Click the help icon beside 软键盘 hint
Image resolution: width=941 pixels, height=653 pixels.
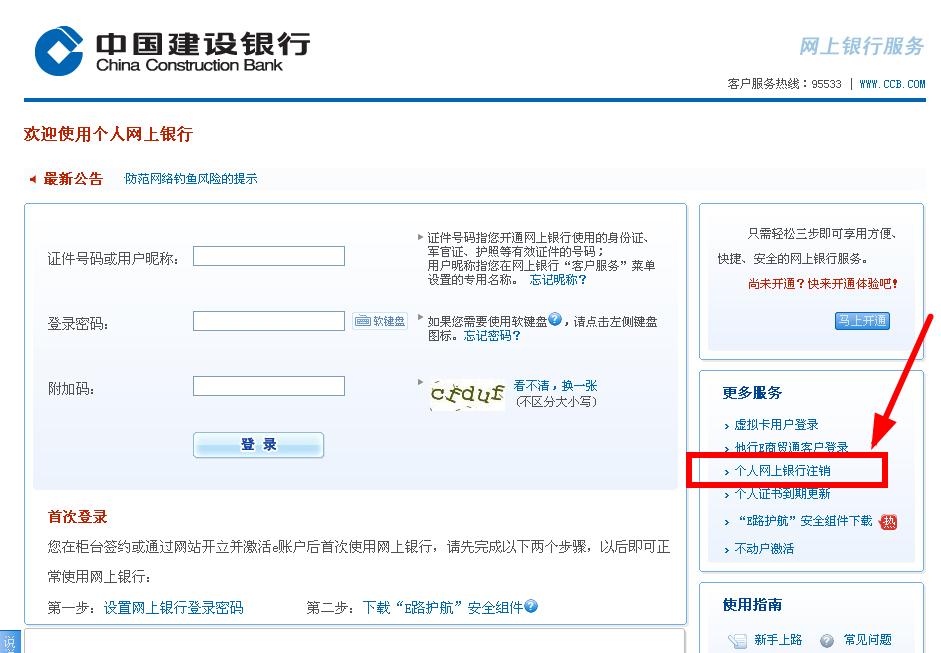[555, 319]
